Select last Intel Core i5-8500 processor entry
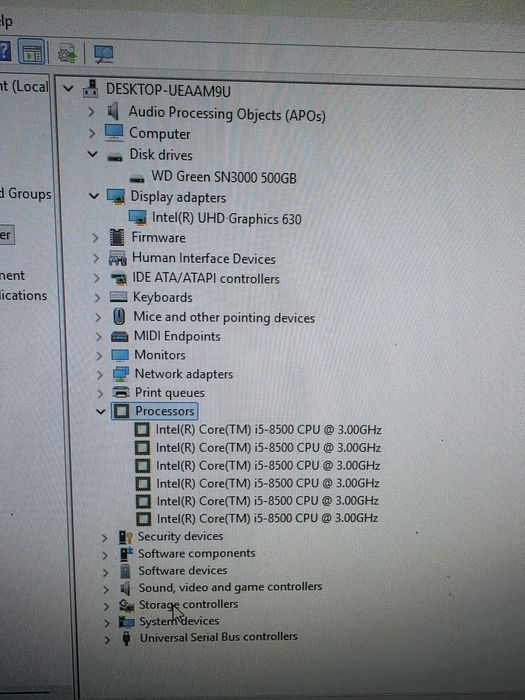Viewport: 525px width, 700px height. point(267,518)
